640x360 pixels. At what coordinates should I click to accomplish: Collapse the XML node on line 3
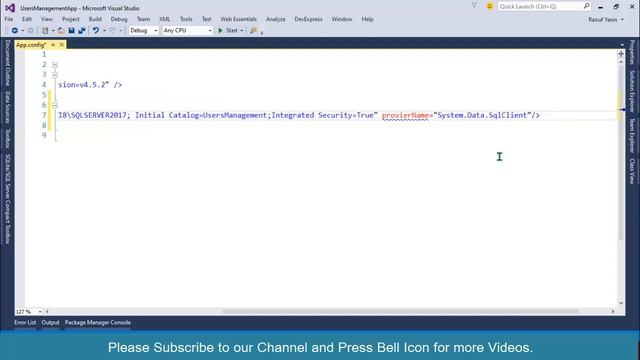pos(55,75)
